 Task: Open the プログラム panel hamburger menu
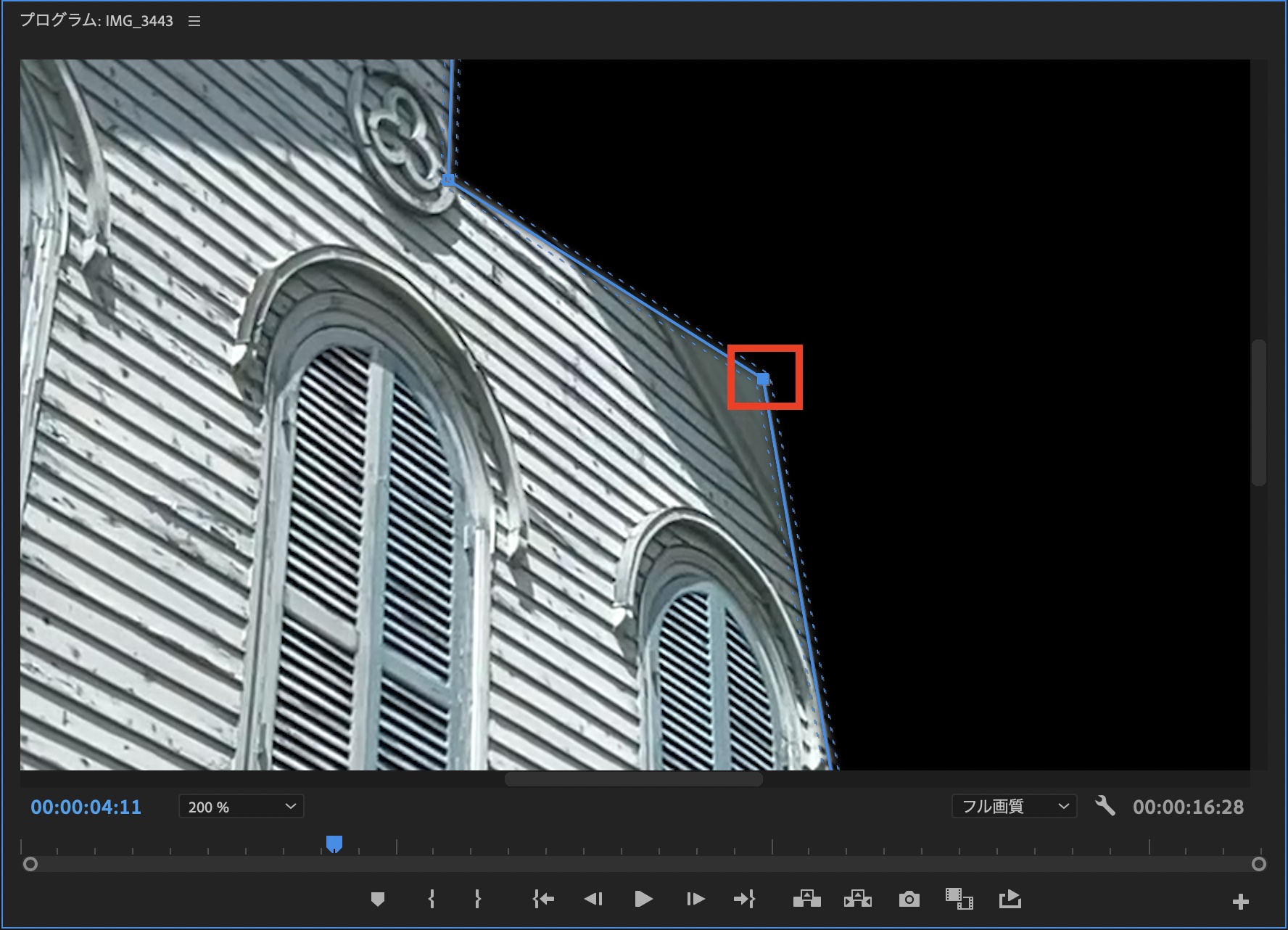point(194,21)
